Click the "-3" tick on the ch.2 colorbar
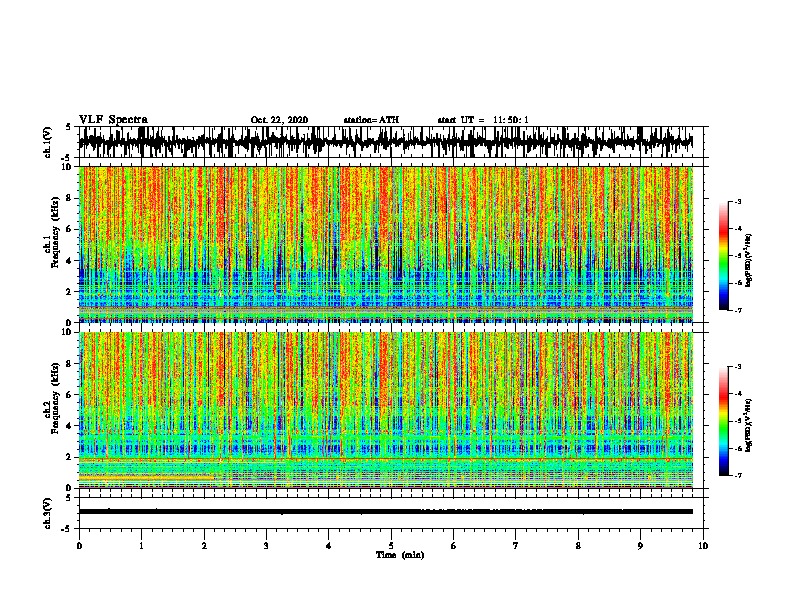This screenshot has width=792, height=612. pos(737,367)
